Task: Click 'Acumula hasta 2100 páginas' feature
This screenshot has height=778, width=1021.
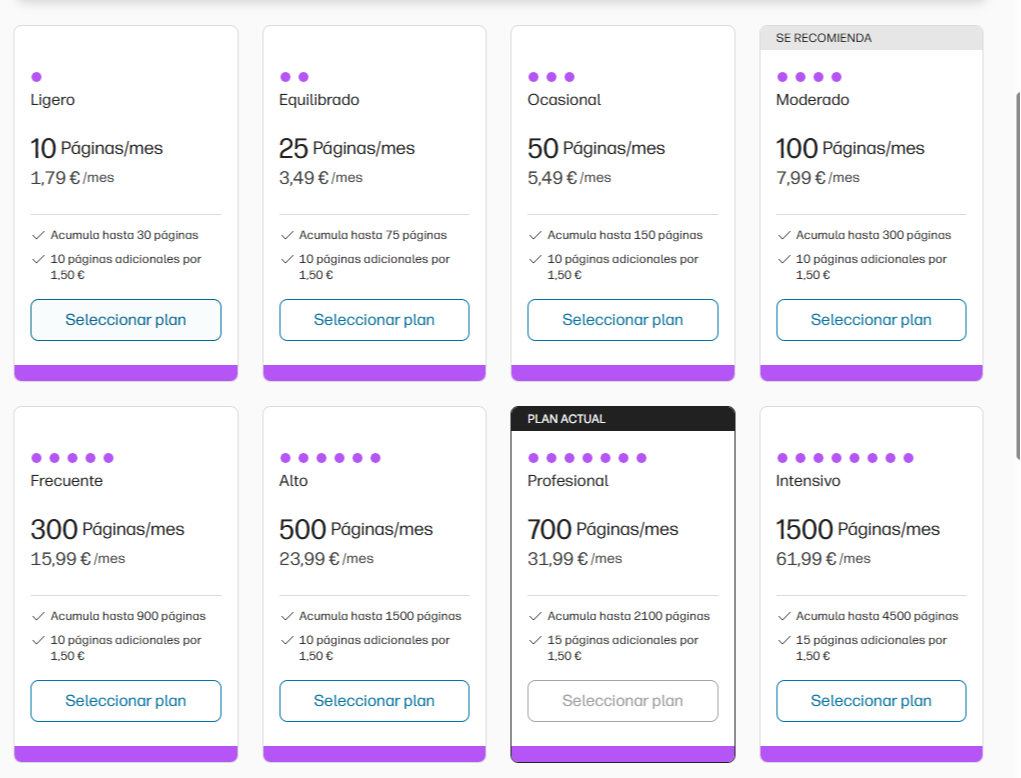Action: click(629, 616)
